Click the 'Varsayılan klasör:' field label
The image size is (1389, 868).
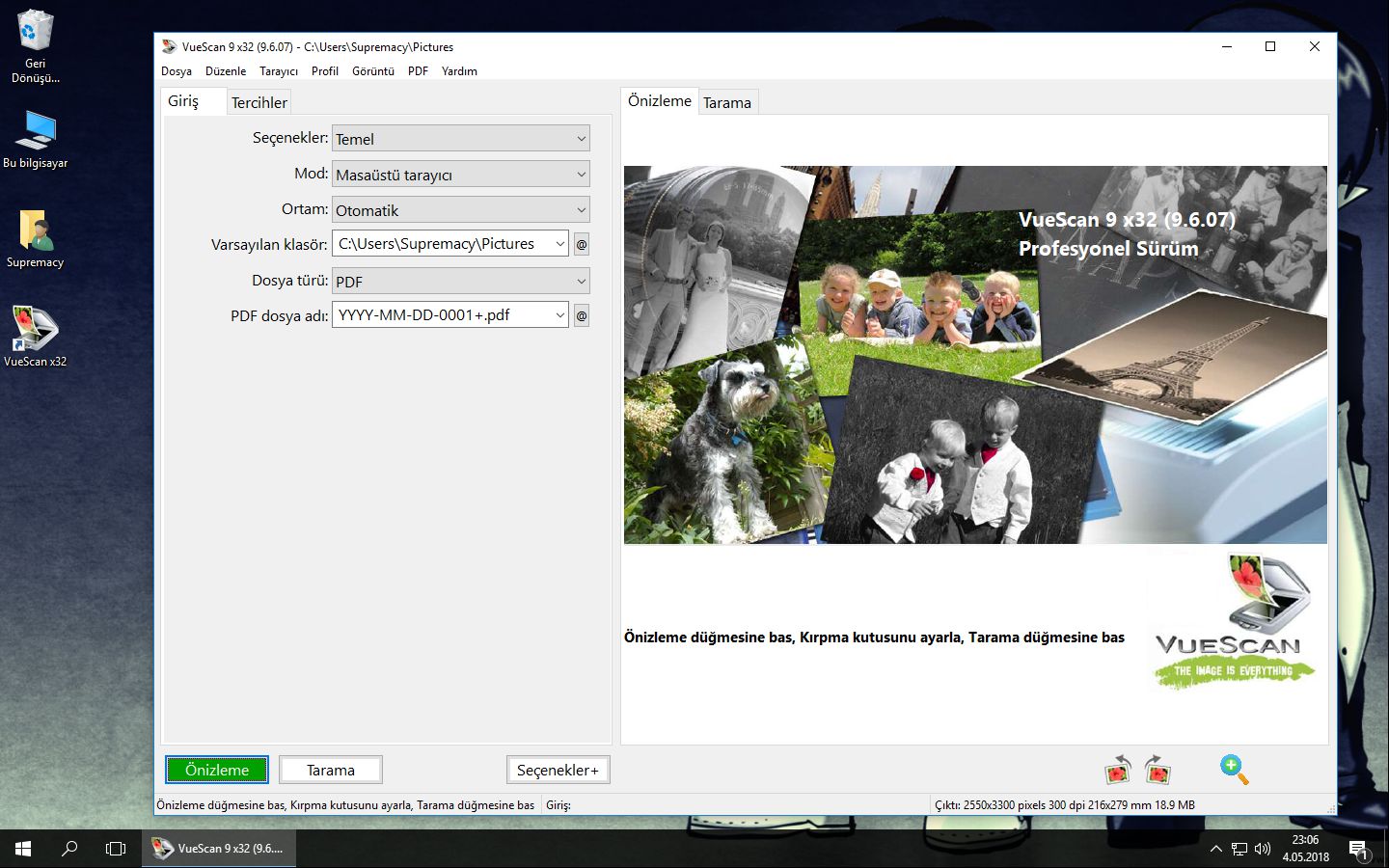tap(269, 245)
